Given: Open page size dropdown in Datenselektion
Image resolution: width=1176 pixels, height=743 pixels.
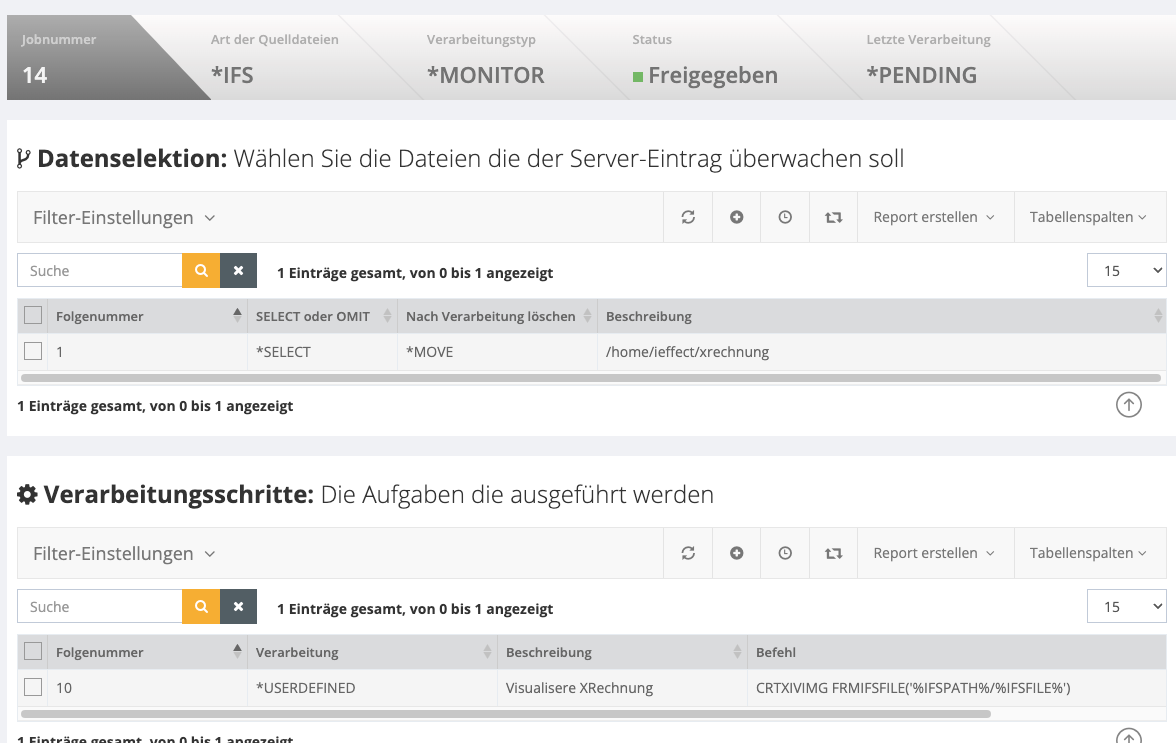Looking at the screenshot, I should point(1126,271).
